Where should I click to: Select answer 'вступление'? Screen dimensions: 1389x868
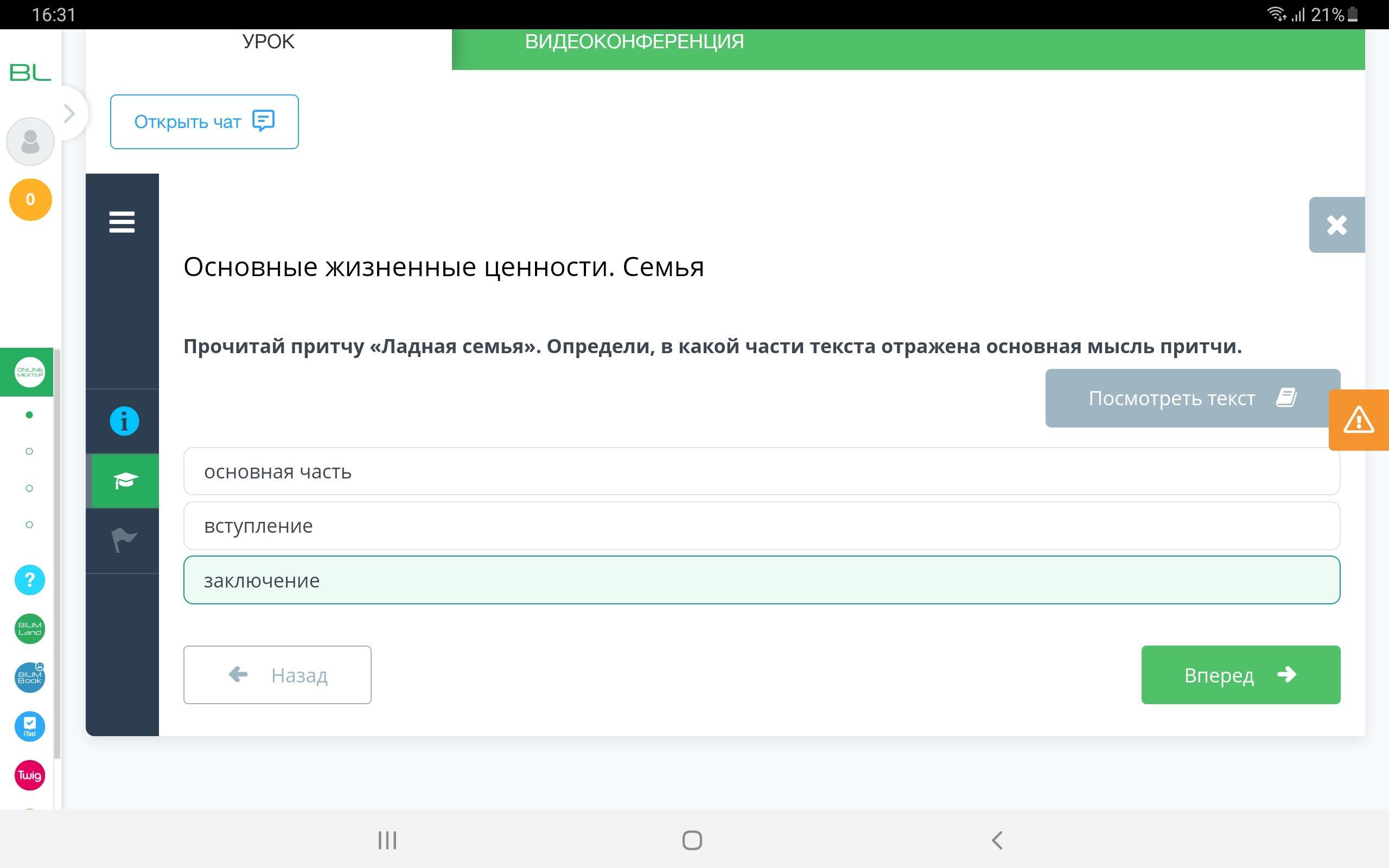(x=761, y=526)
